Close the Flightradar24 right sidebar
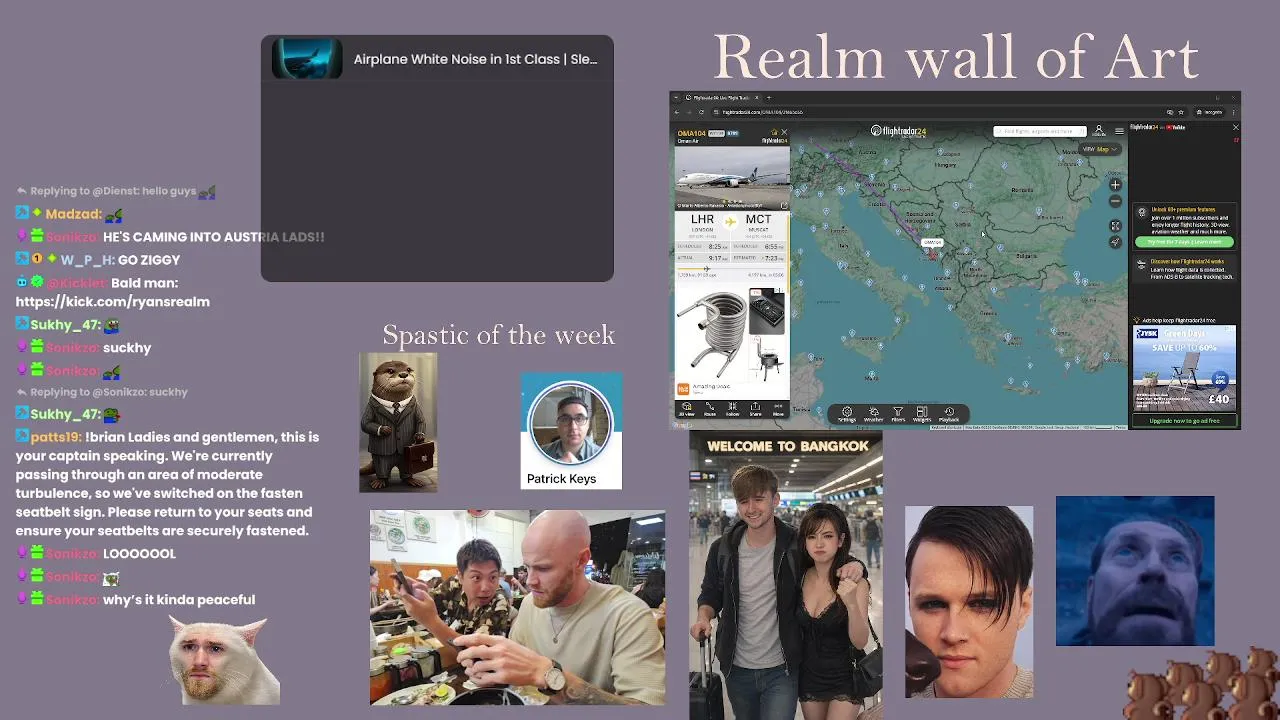Viewport: 1280px width, 720px height. coord(1235,127)
